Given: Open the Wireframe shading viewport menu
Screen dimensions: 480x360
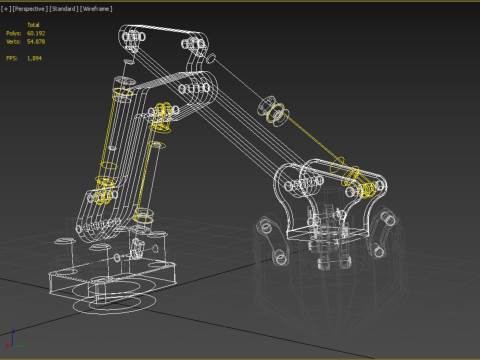Looking at the screenshot, I should pos(96,9).
